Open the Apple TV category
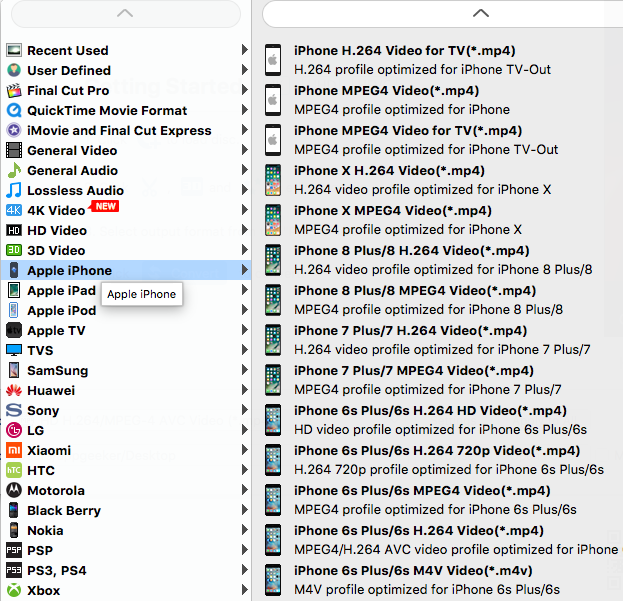Image resolution: width=623 pixels, height=601 pixels. pos(56,331)
